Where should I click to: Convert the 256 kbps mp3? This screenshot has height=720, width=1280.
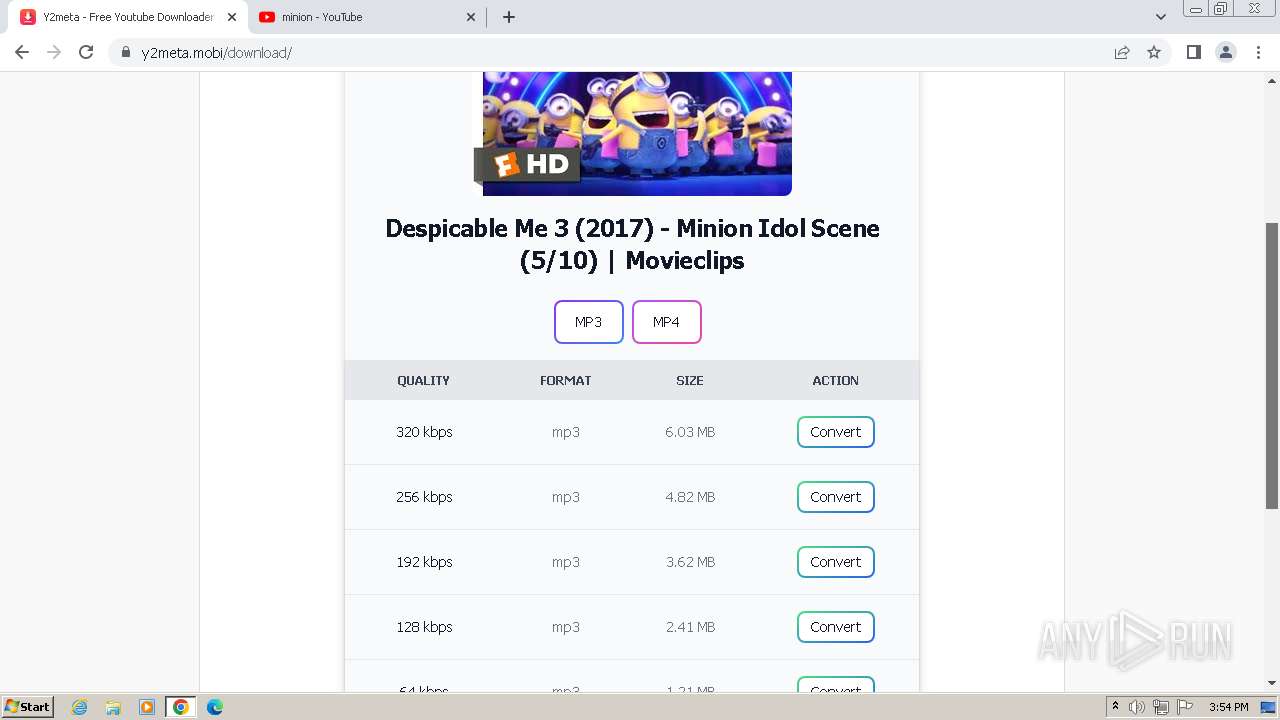(x=836, y=497)
